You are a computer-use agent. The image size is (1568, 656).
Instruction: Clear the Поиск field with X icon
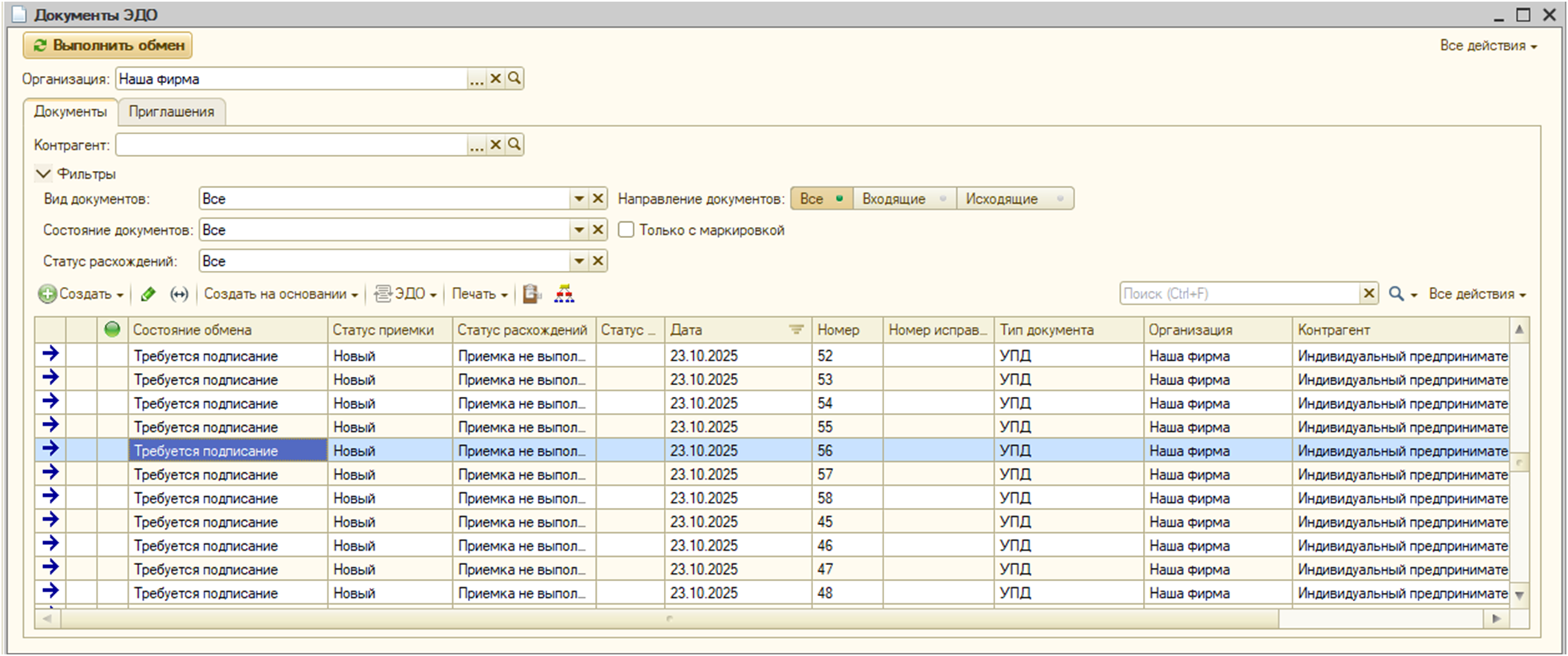click(1368, 293)
